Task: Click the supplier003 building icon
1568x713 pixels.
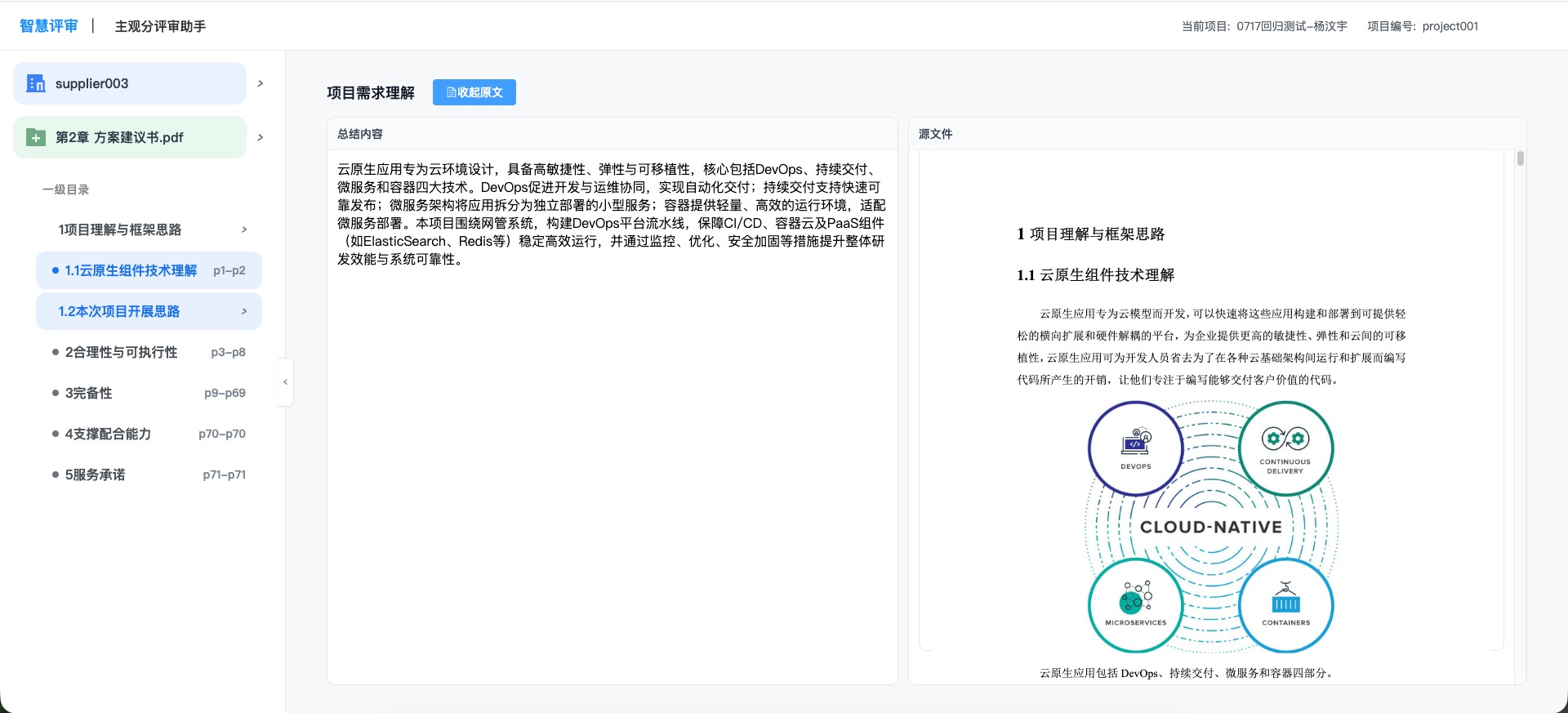Action: pyautogui.click(x=36, y=83)
